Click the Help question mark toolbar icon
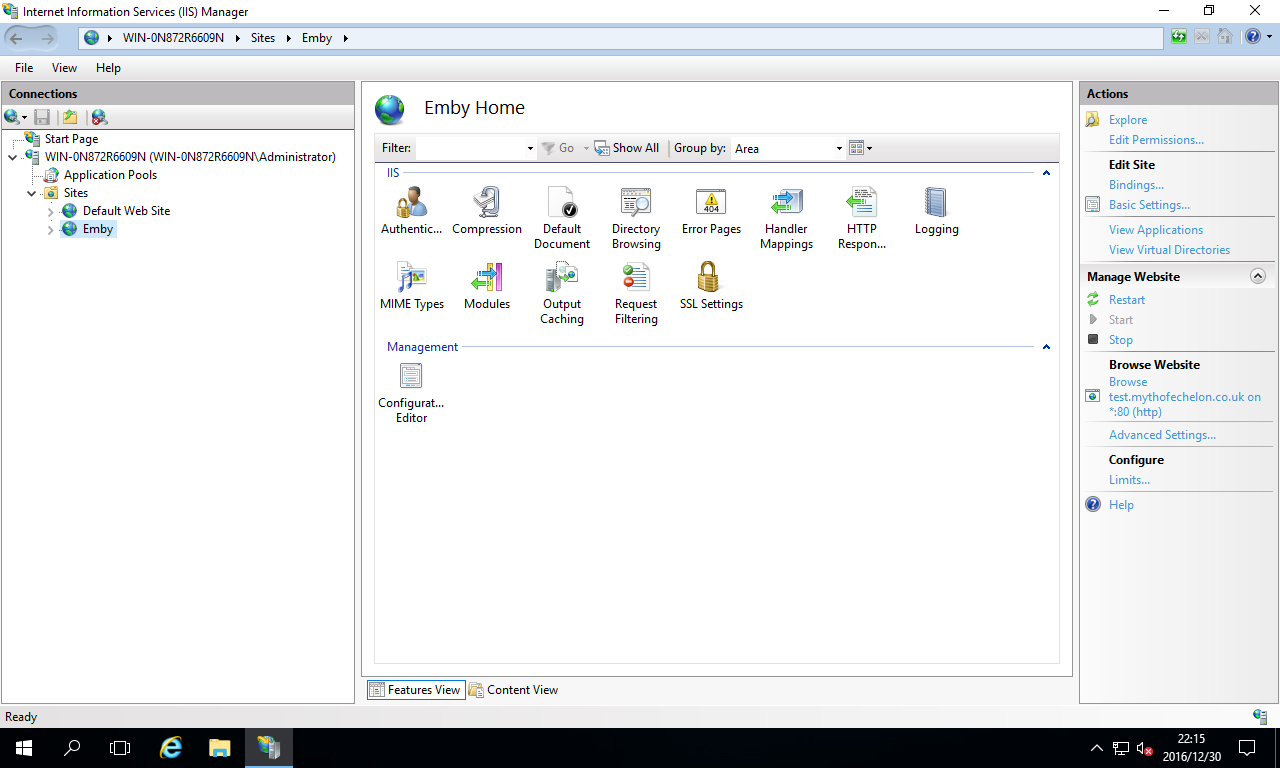 [1251, 37]
